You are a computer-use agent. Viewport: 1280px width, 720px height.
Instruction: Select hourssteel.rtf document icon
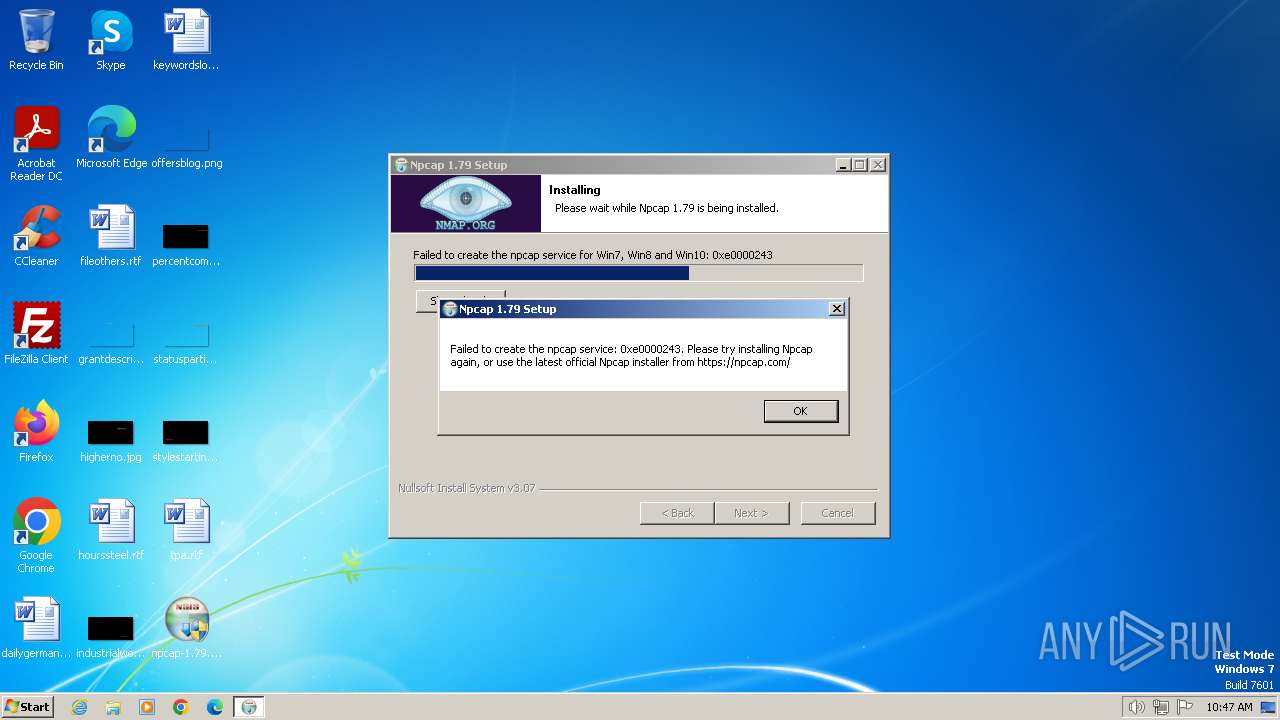point(111,529)
